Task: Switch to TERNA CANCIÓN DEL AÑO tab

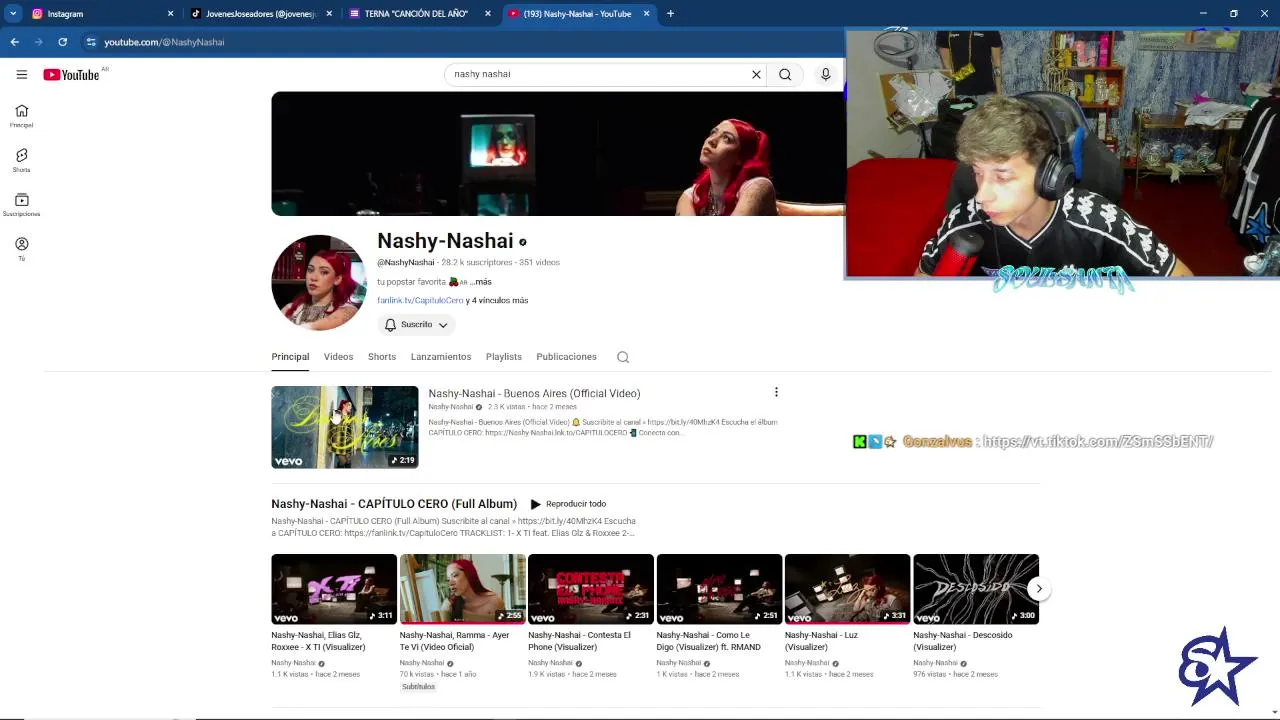Action: pyautogui.click(x=420, y=14)
